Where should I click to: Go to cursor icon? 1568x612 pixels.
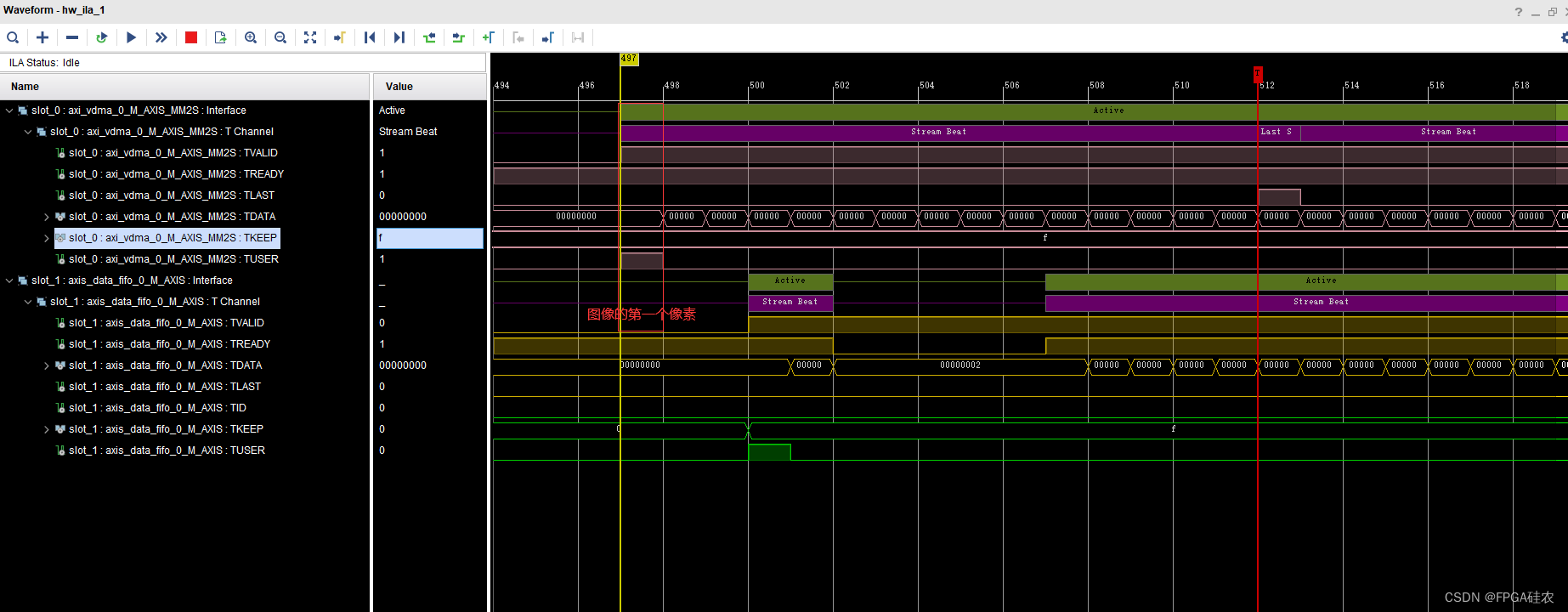[340, 37]
